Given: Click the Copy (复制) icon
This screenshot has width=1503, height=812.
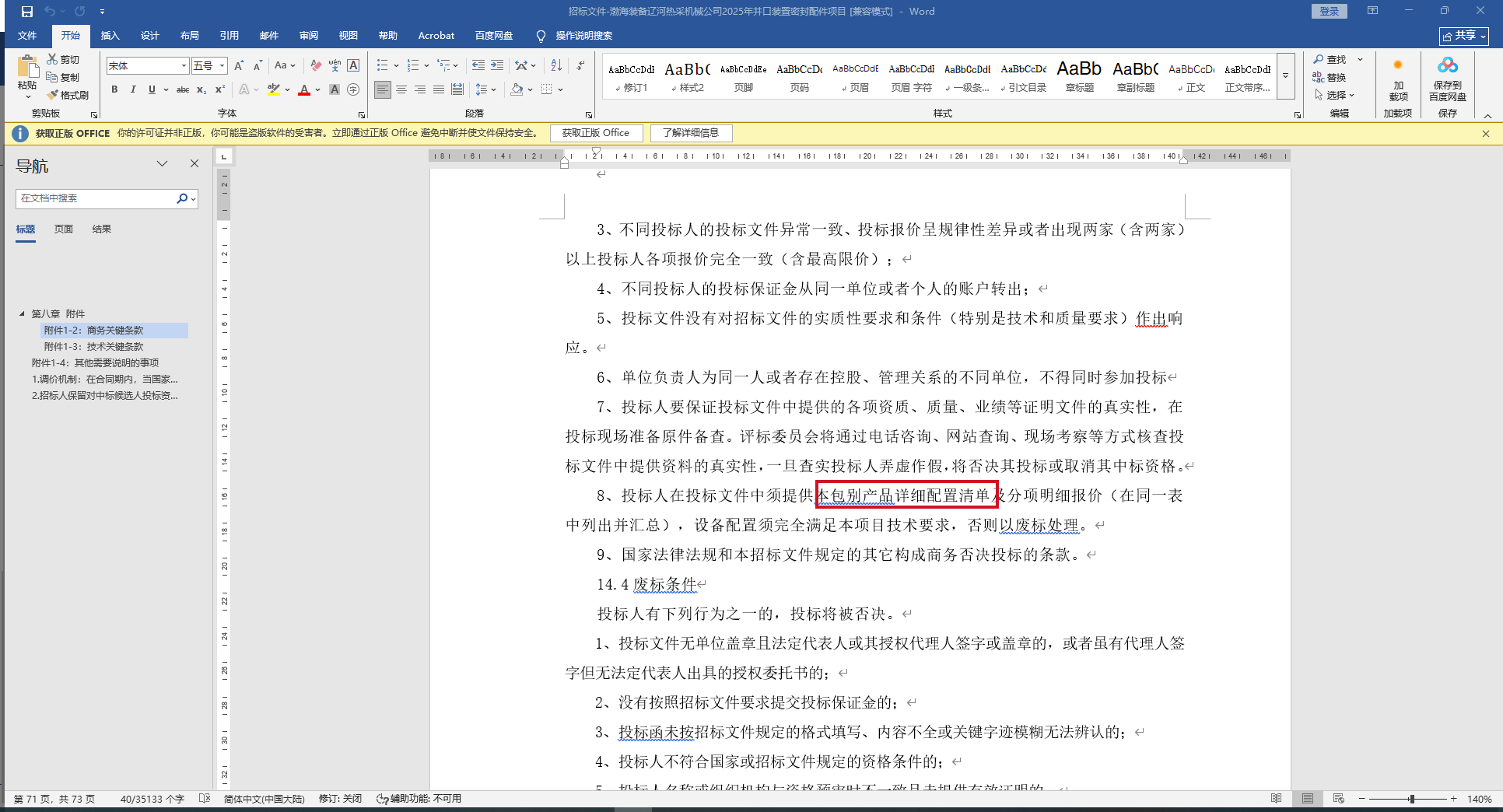Looking at the screenshot, I should pyautogui.click(x=52, y=77).
